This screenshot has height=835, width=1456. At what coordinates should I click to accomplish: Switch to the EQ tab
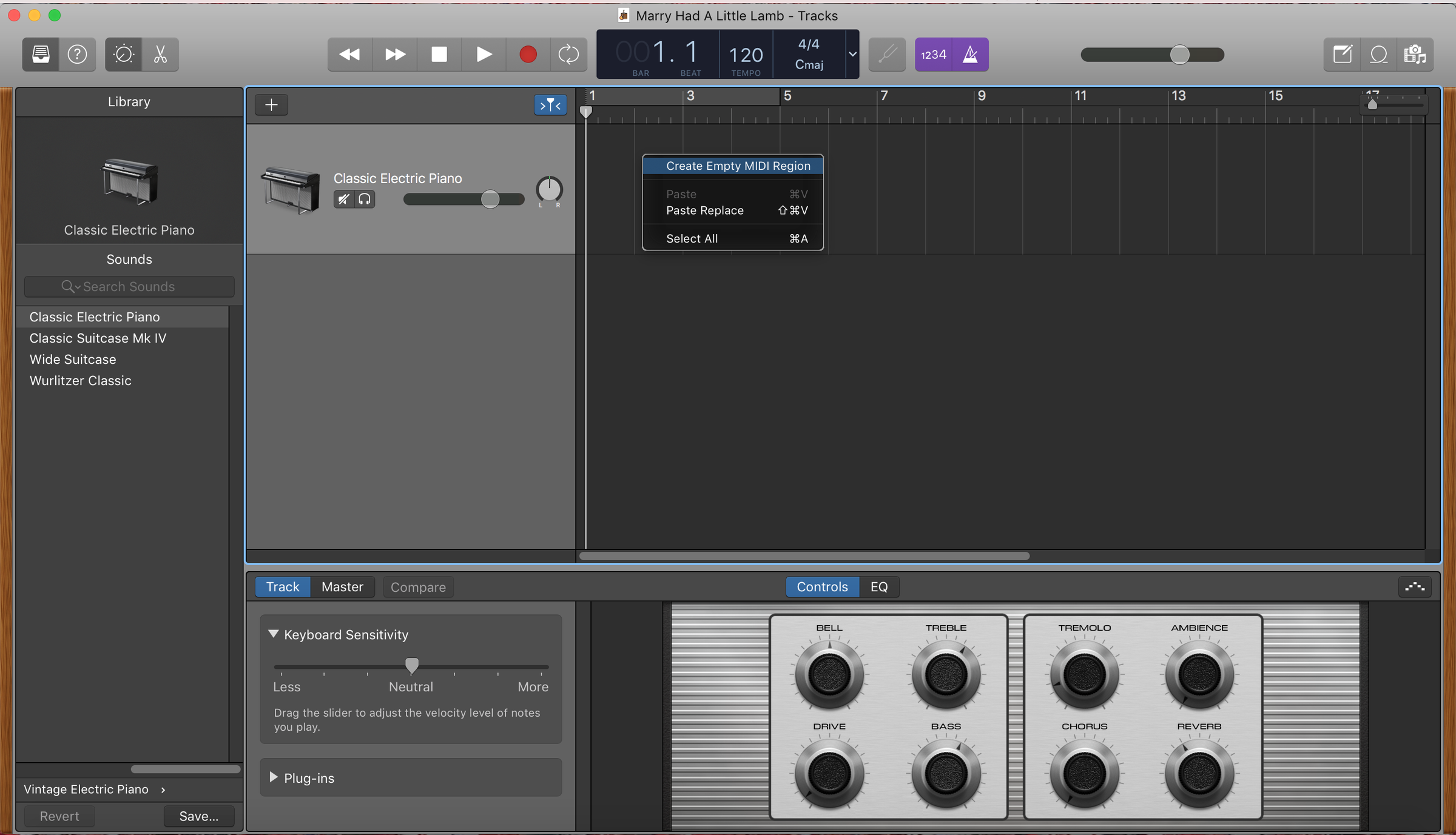pyautogui.click(x=879, y=586)
